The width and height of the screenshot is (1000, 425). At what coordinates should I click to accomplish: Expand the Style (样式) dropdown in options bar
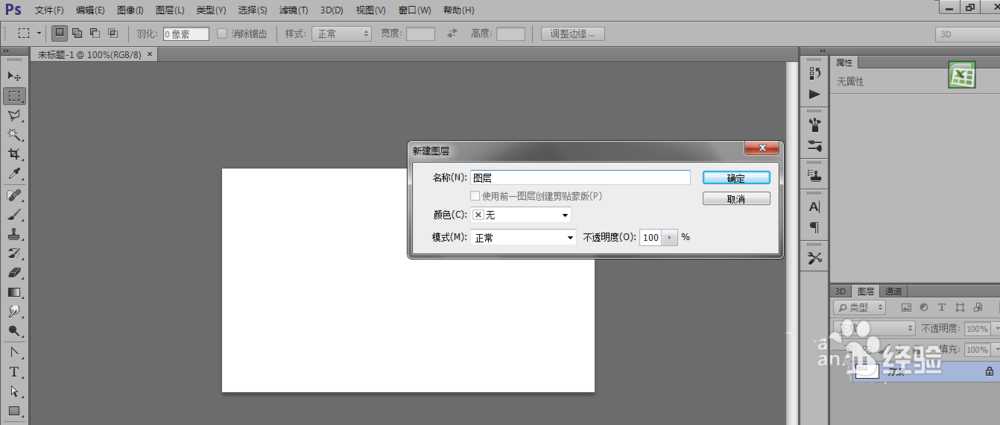[341, 33]
